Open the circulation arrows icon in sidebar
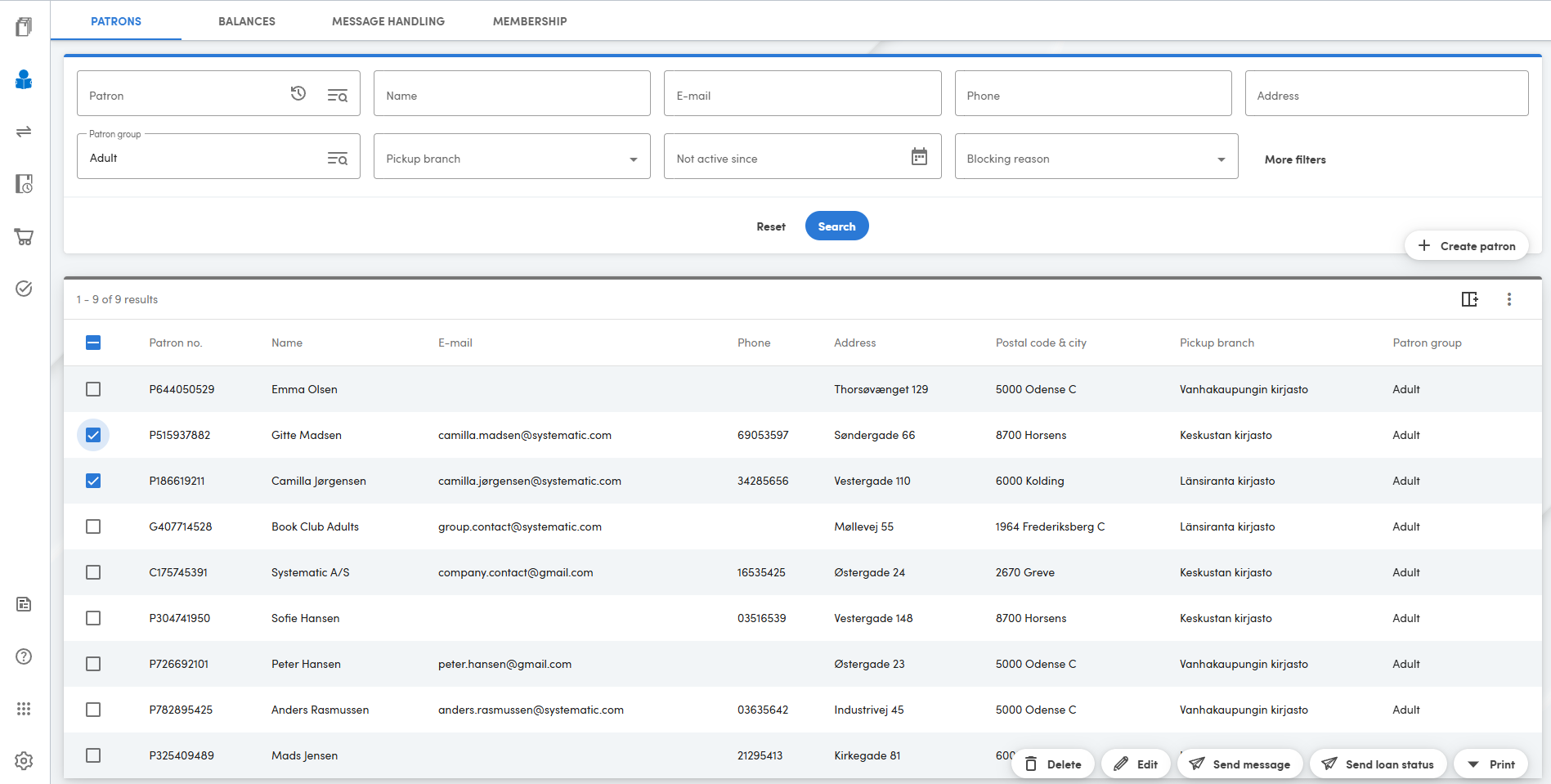Viewport: 1551px width, 784px height. pos(24,132)
